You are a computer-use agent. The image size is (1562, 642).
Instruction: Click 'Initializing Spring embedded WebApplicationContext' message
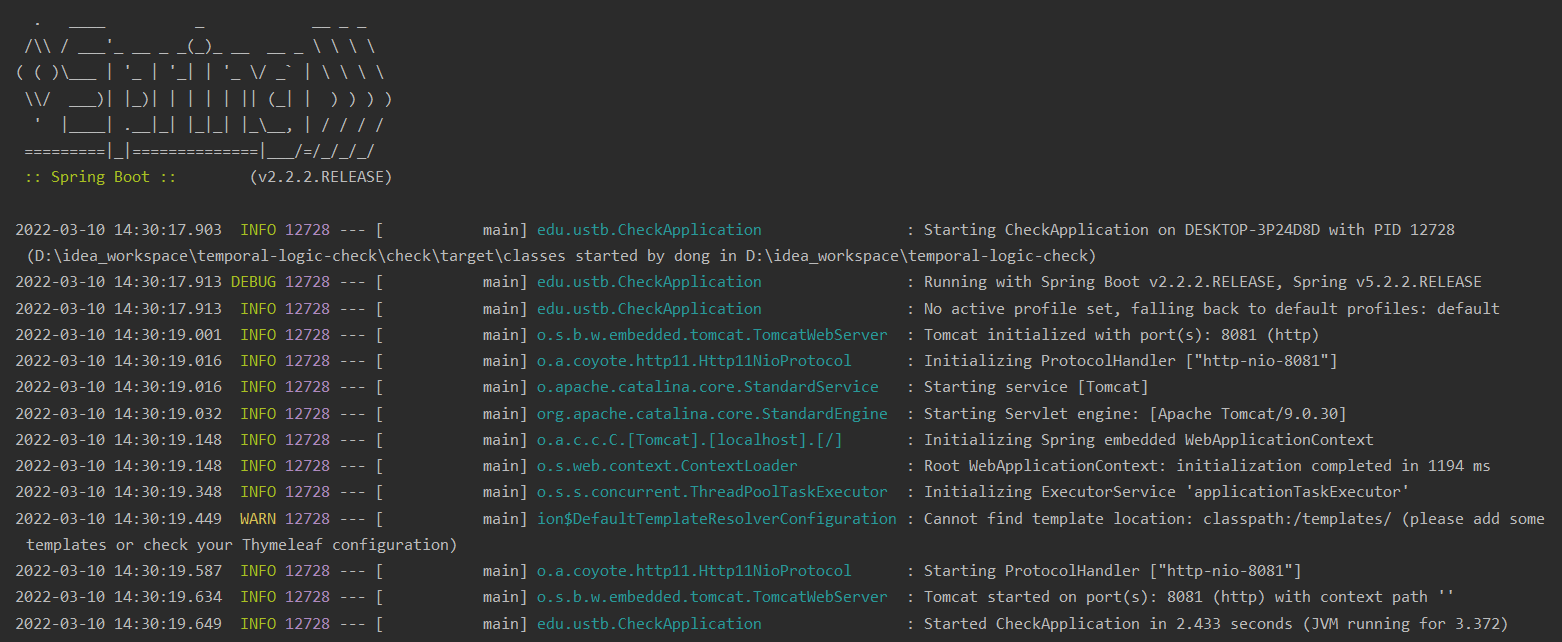[x=1149, y=439]
